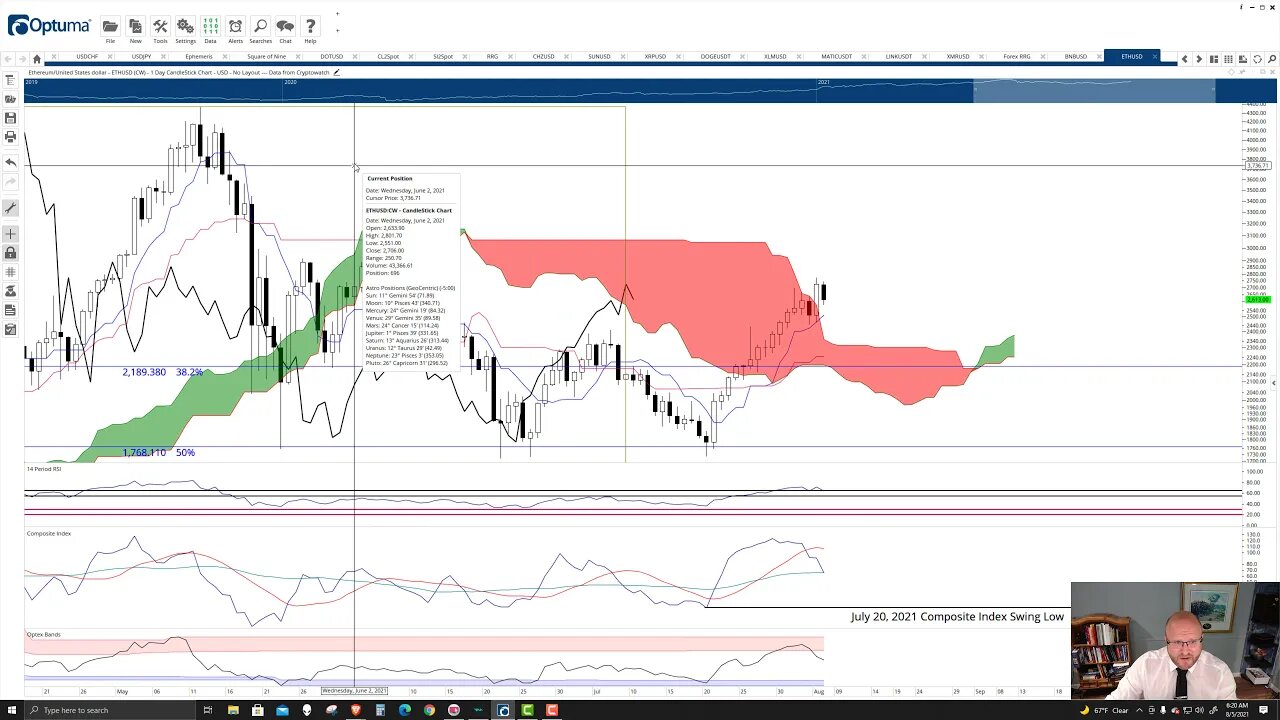This screenshot has width=1280, height=720.
Task: Toggle the grid icon in left sidebar
Action: [10, 272]
